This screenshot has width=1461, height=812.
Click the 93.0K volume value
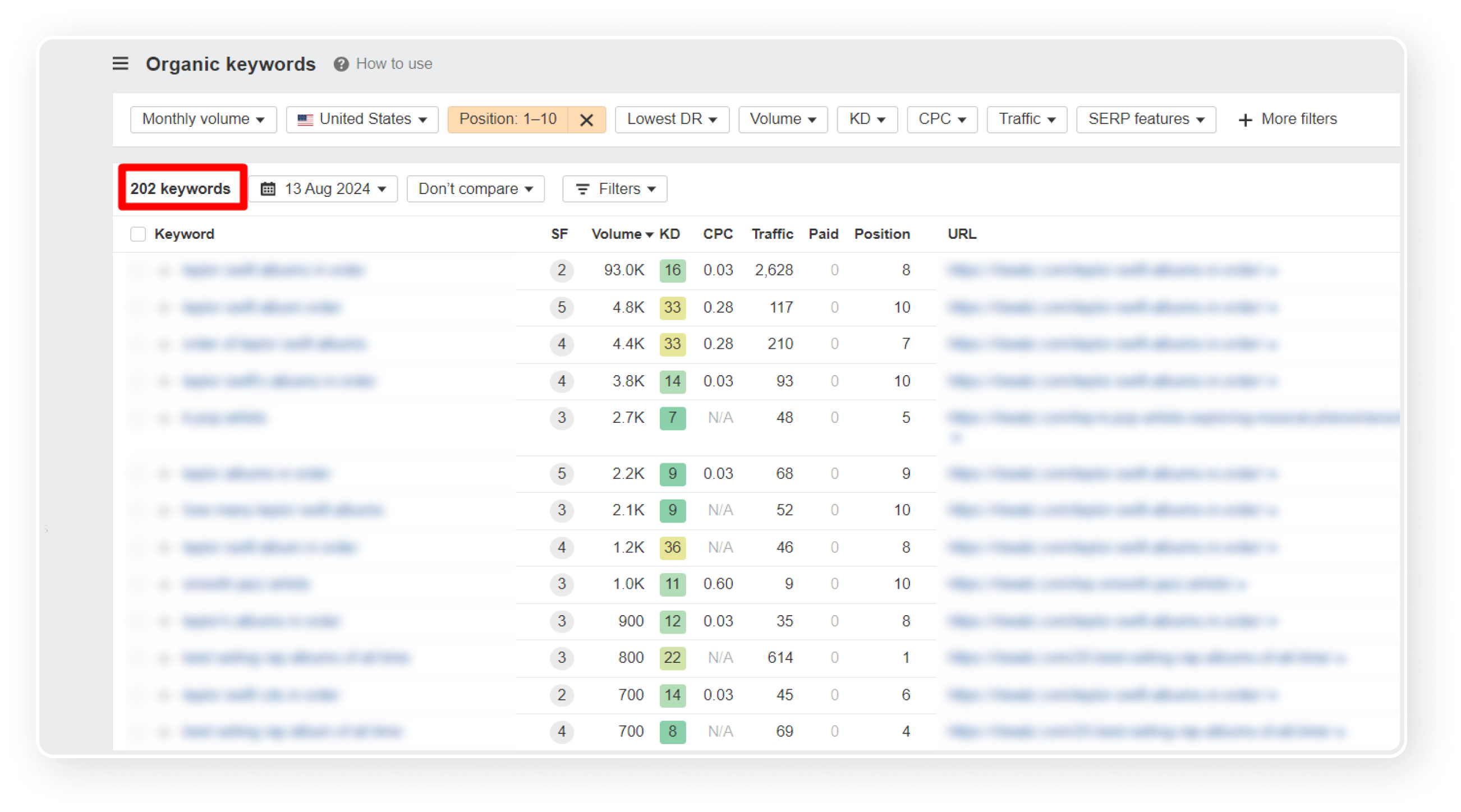(x=624, y=270)
